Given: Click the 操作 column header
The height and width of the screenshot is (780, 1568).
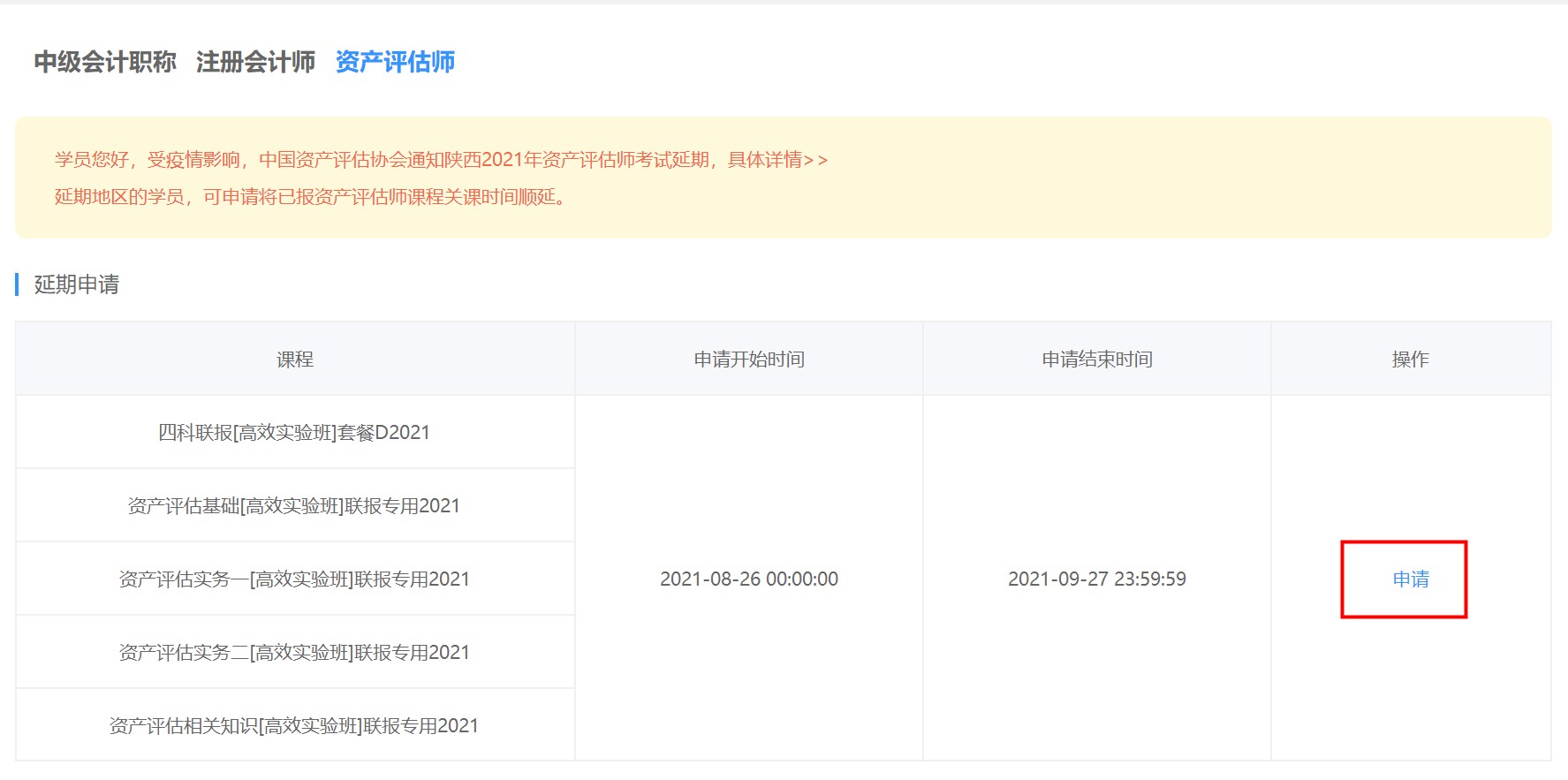Looking at the screenshot, I should (1410, 360).
